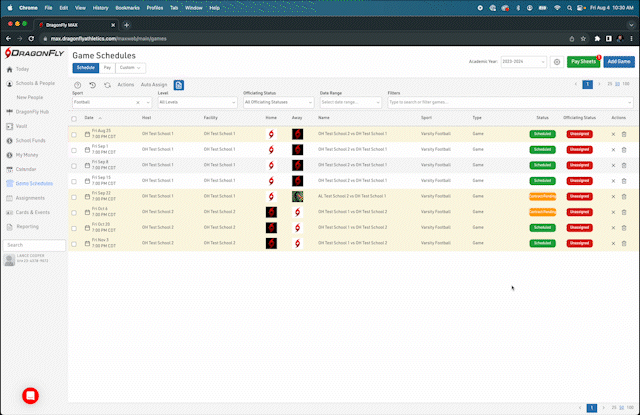Viewport: 640px width, 415px height.
Task: Click the Add Game button
Action: pos(618,62)
